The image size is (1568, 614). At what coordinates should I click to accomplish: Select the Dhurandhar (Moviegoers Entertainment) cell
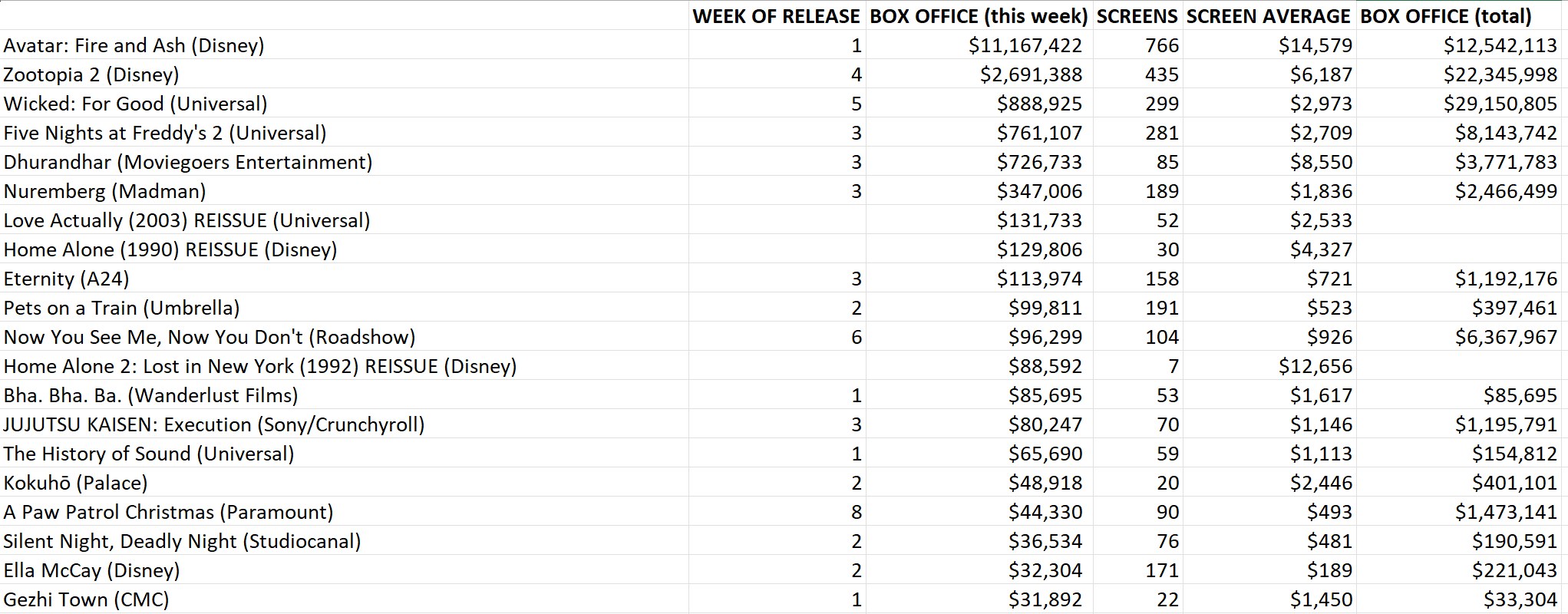[x=188, y=162]
